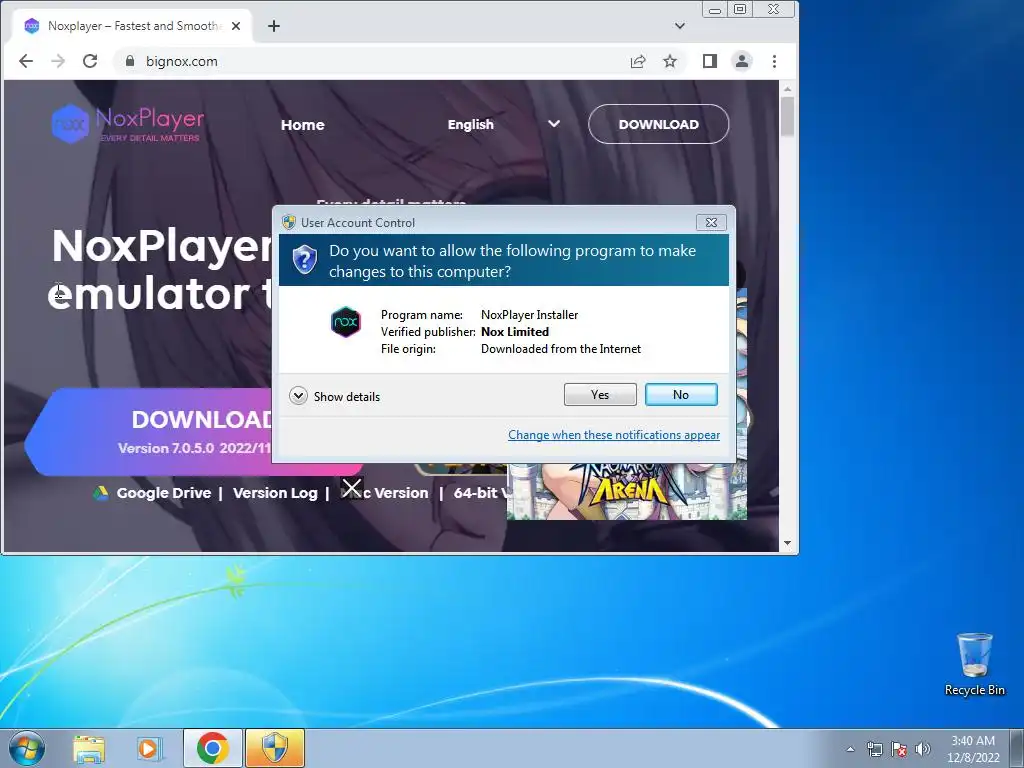The image size is (1024, 768).
Task: Click outlined DOWNLOAD button in site header
Action: (658, 124)
